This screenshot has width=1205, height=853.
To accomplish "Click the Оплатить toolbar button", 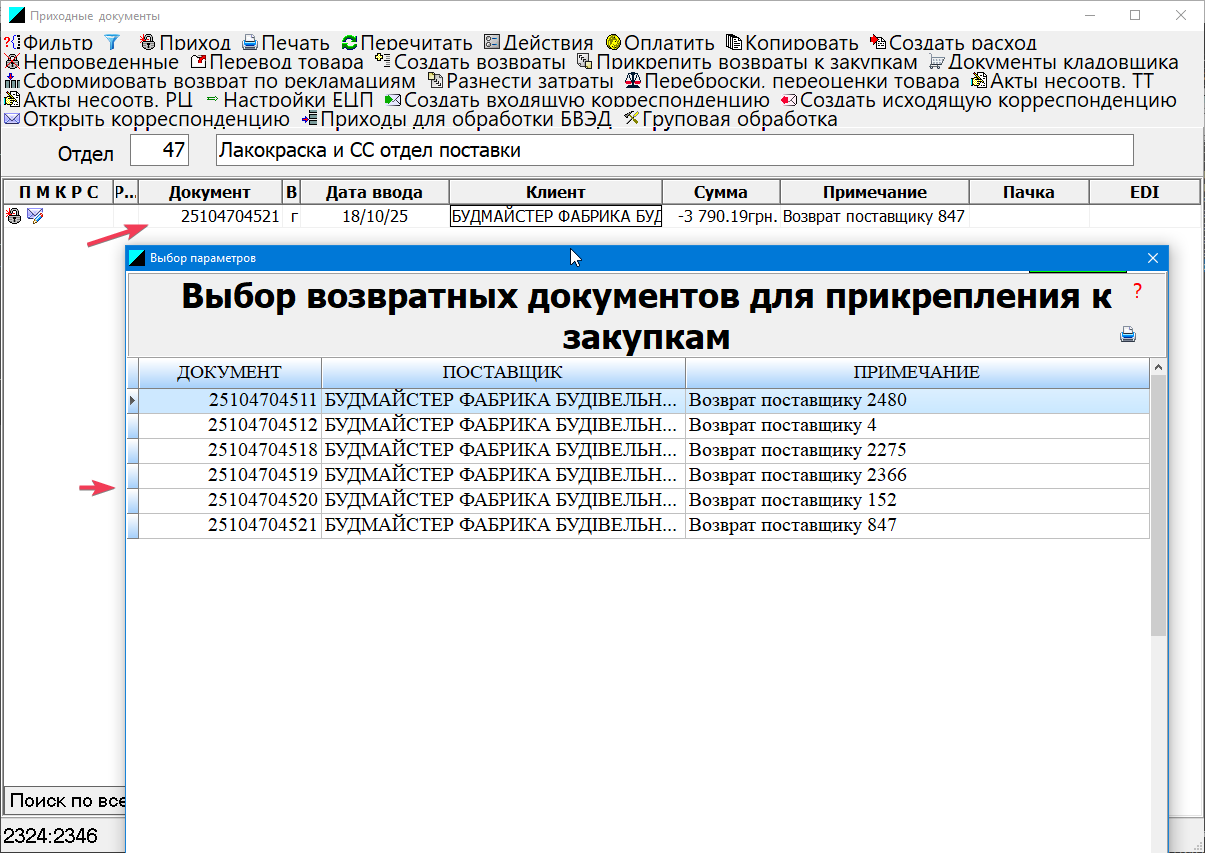I will click(x=660, y=43).
